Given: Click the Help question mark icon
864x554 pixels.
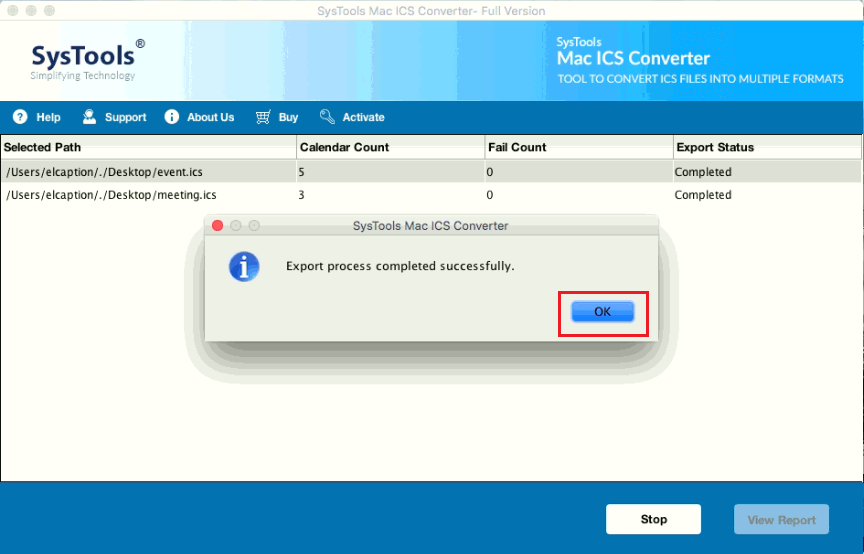Looking at the screenshot, I should (20, 117).
